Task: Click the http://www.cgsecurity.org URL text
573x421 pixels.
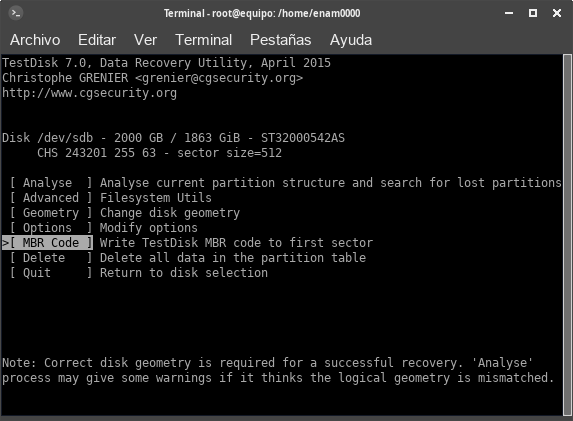Action: (x=90, y=93)
